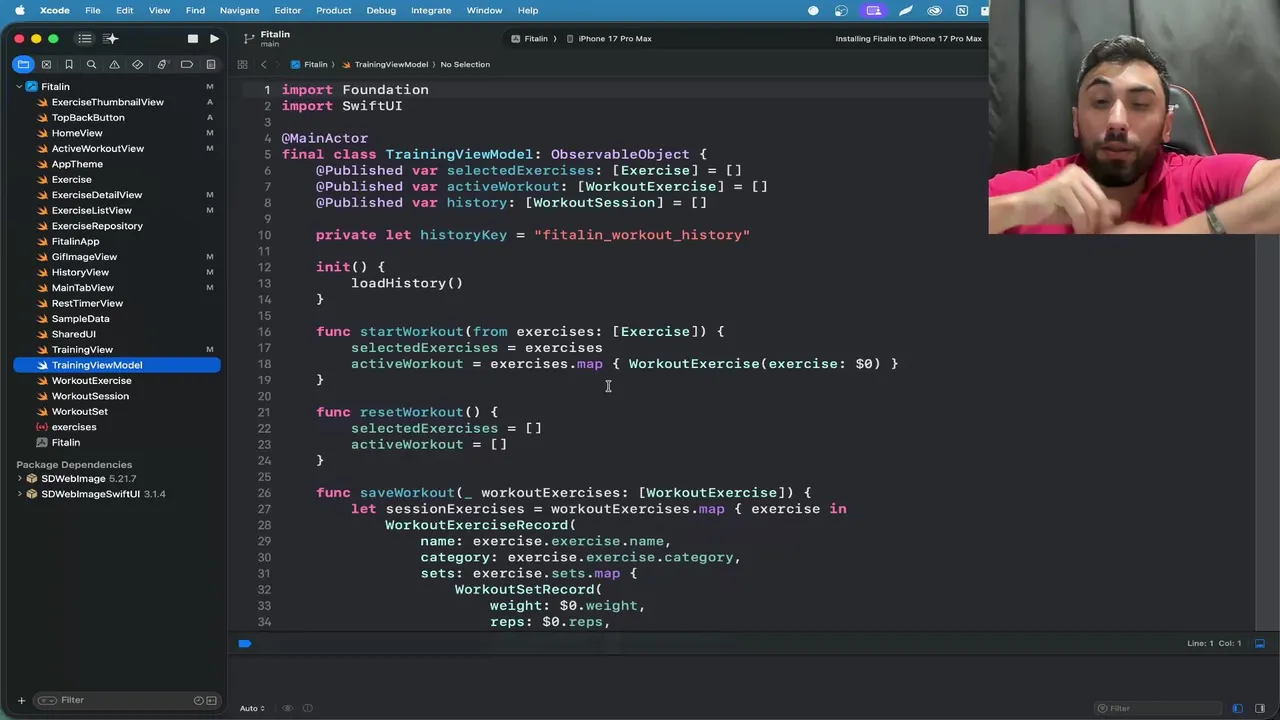Toggle the navigator sidebar list button
Screen dimensions: 1280x720
click(x=85, y=39)
